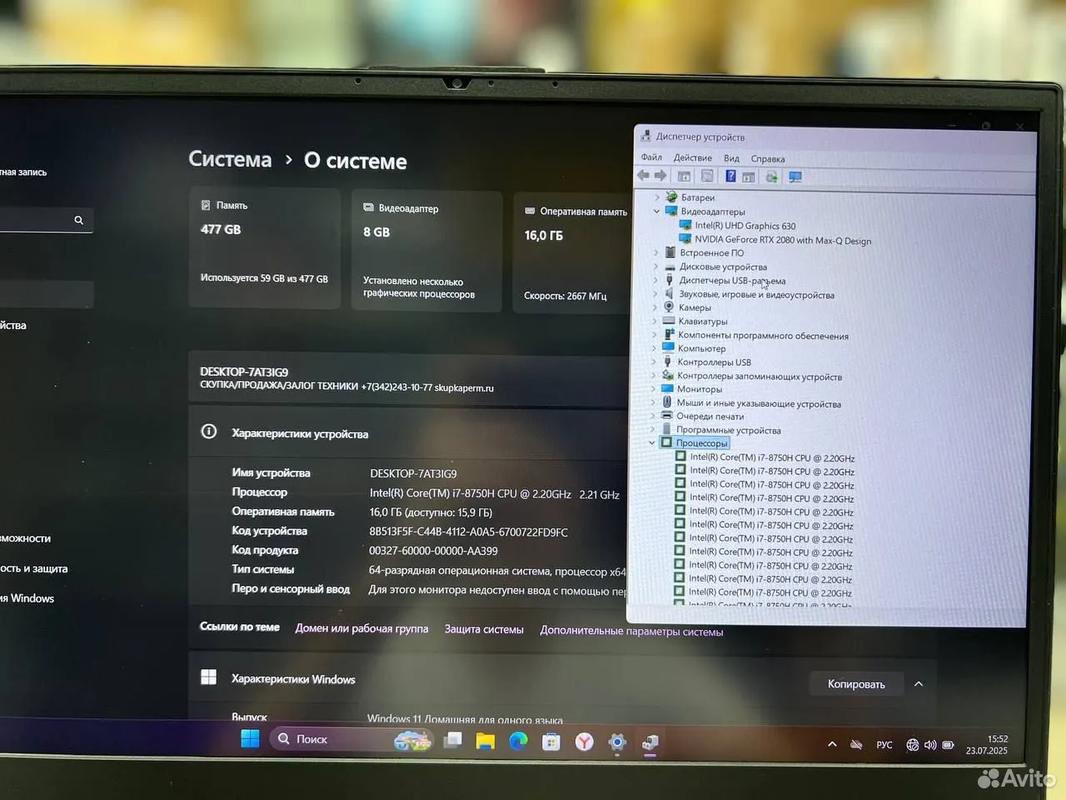
Task: Select Контроллеры запоминающих устройств item
Action: point(759,376)
